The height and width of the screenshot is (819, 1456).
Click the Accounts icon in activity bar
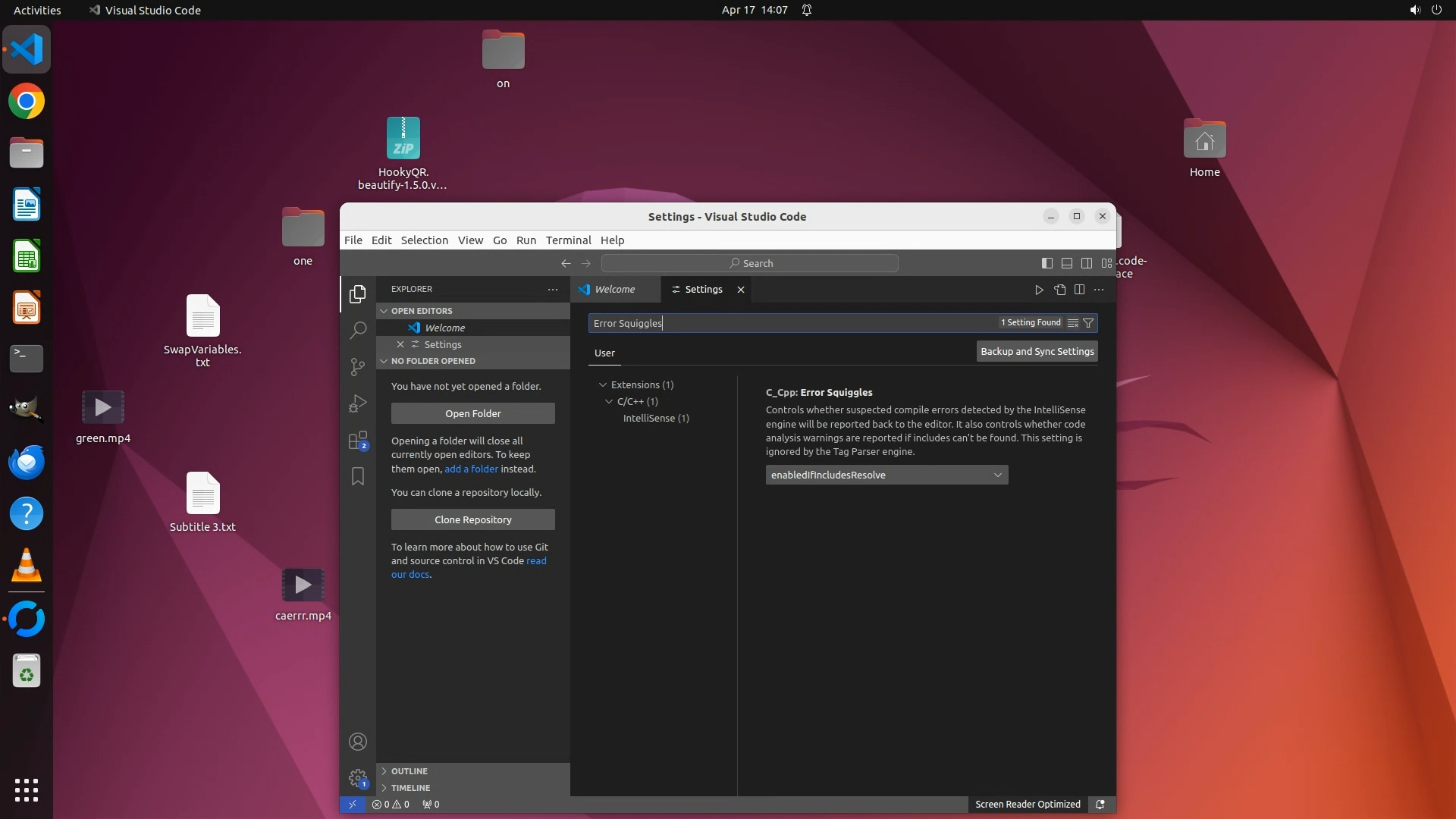pyautogui.click(x=358, y=742)
